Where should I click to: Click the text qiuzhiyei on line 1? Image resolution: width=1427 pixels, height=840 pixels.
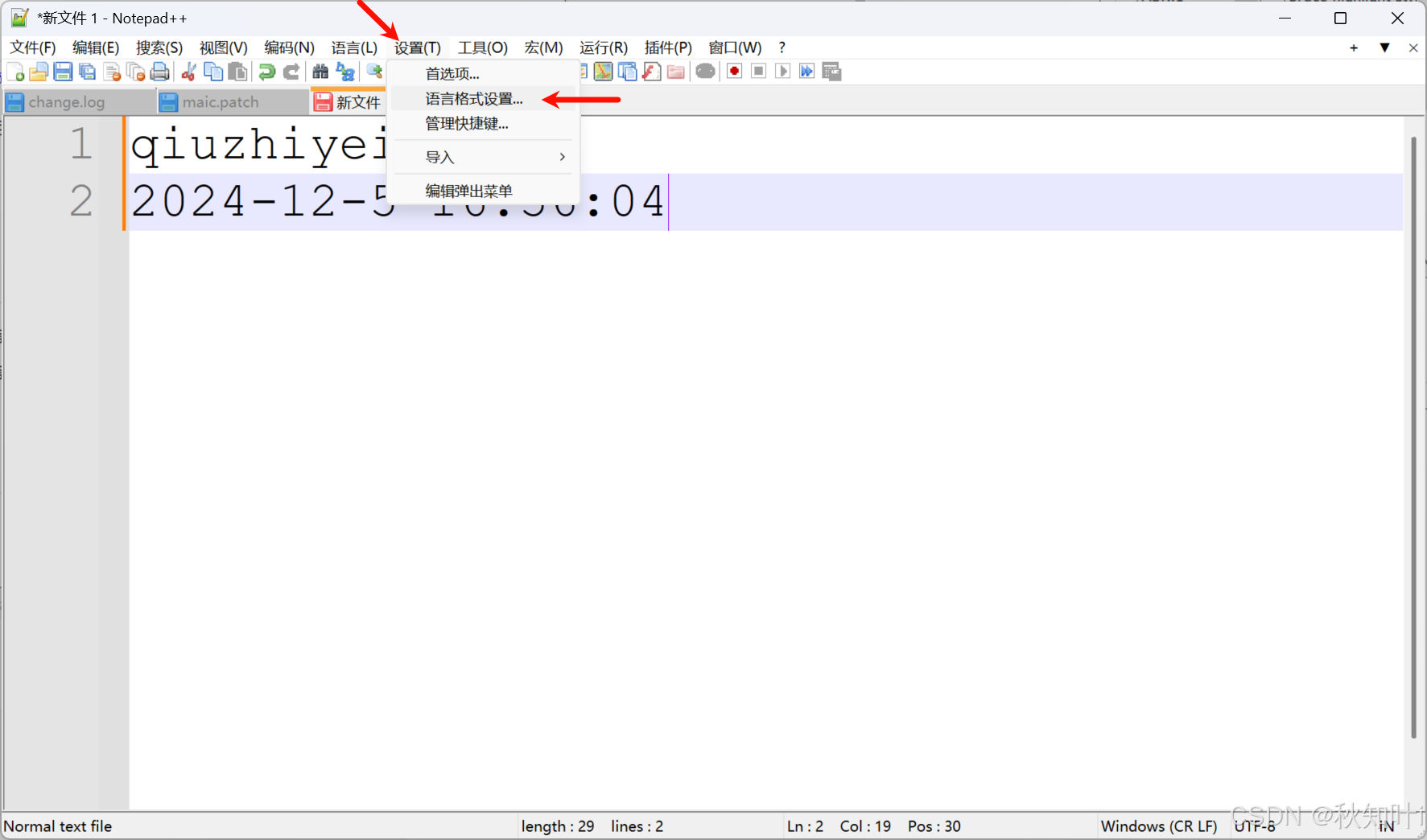point(259,146)
